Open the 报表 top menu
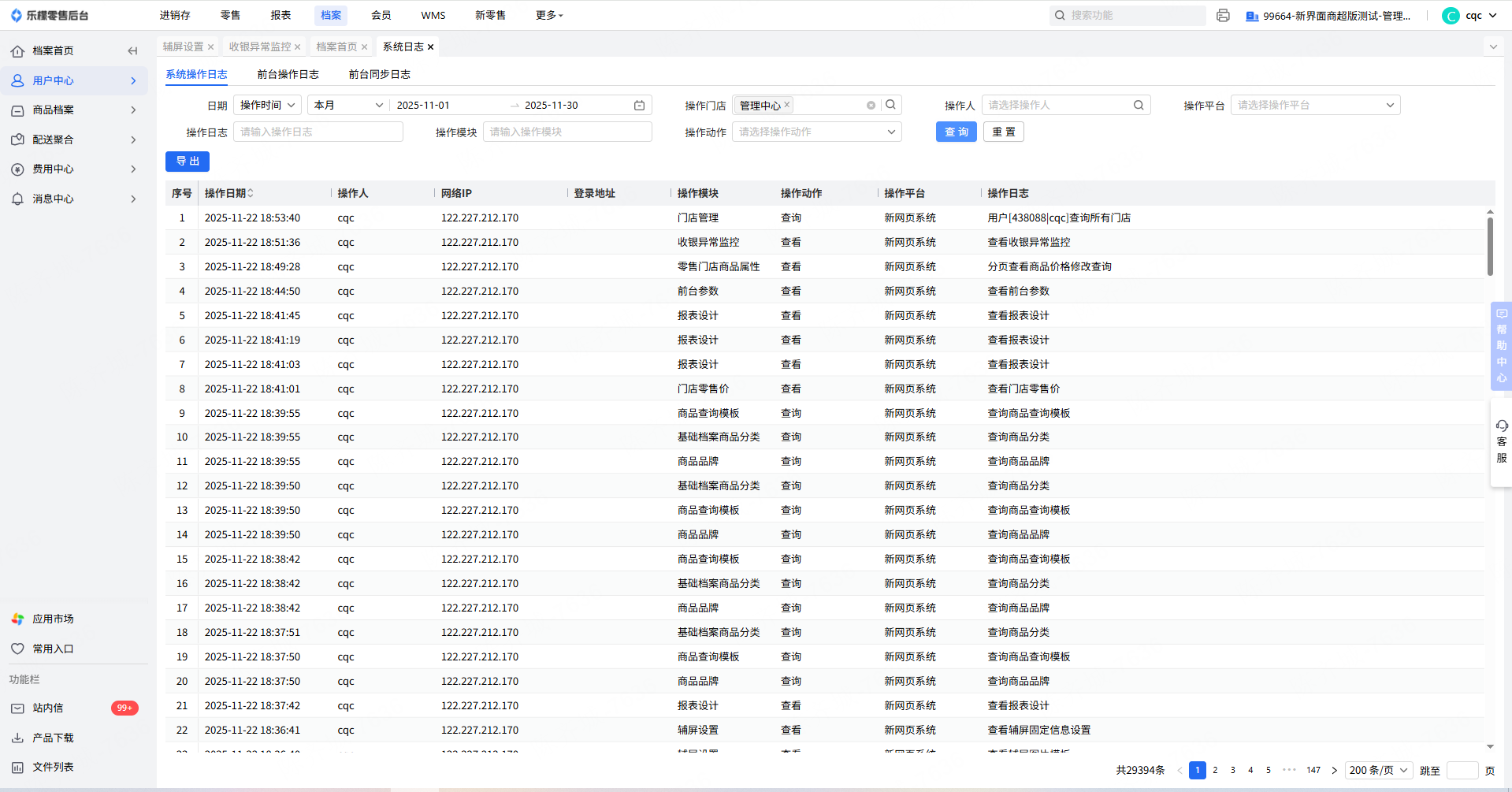1512x792 pixels. point(280,16)
